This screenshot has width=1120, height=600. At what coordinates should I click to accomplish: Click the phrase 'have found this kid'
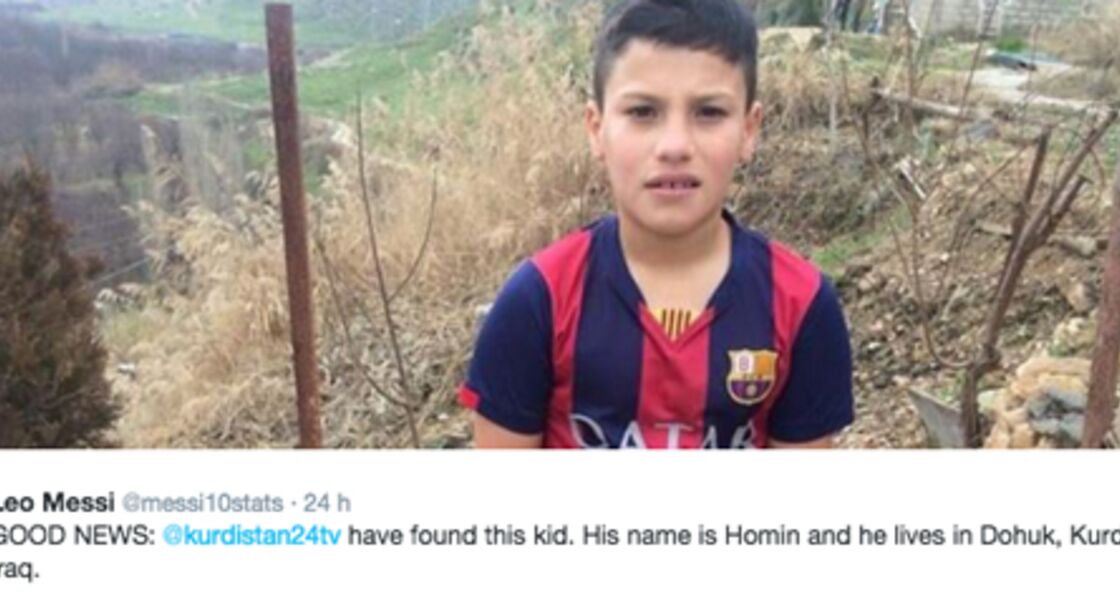(461, 536)
